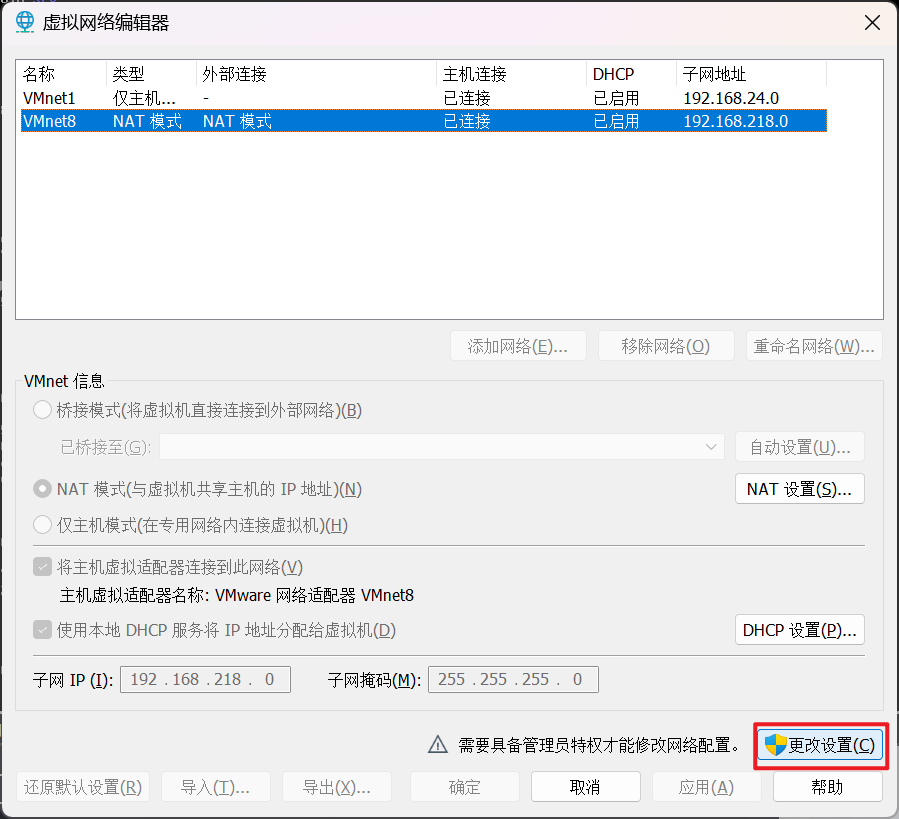Open DHCP 设置 dialog

[800, 630]
